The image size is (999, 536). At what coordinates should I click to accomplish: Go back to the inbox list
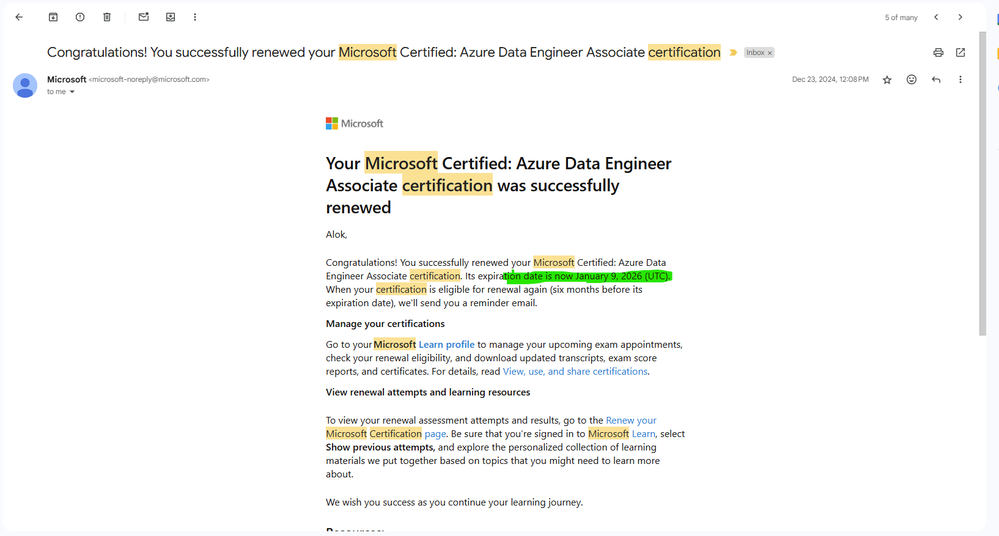(19, 17)
